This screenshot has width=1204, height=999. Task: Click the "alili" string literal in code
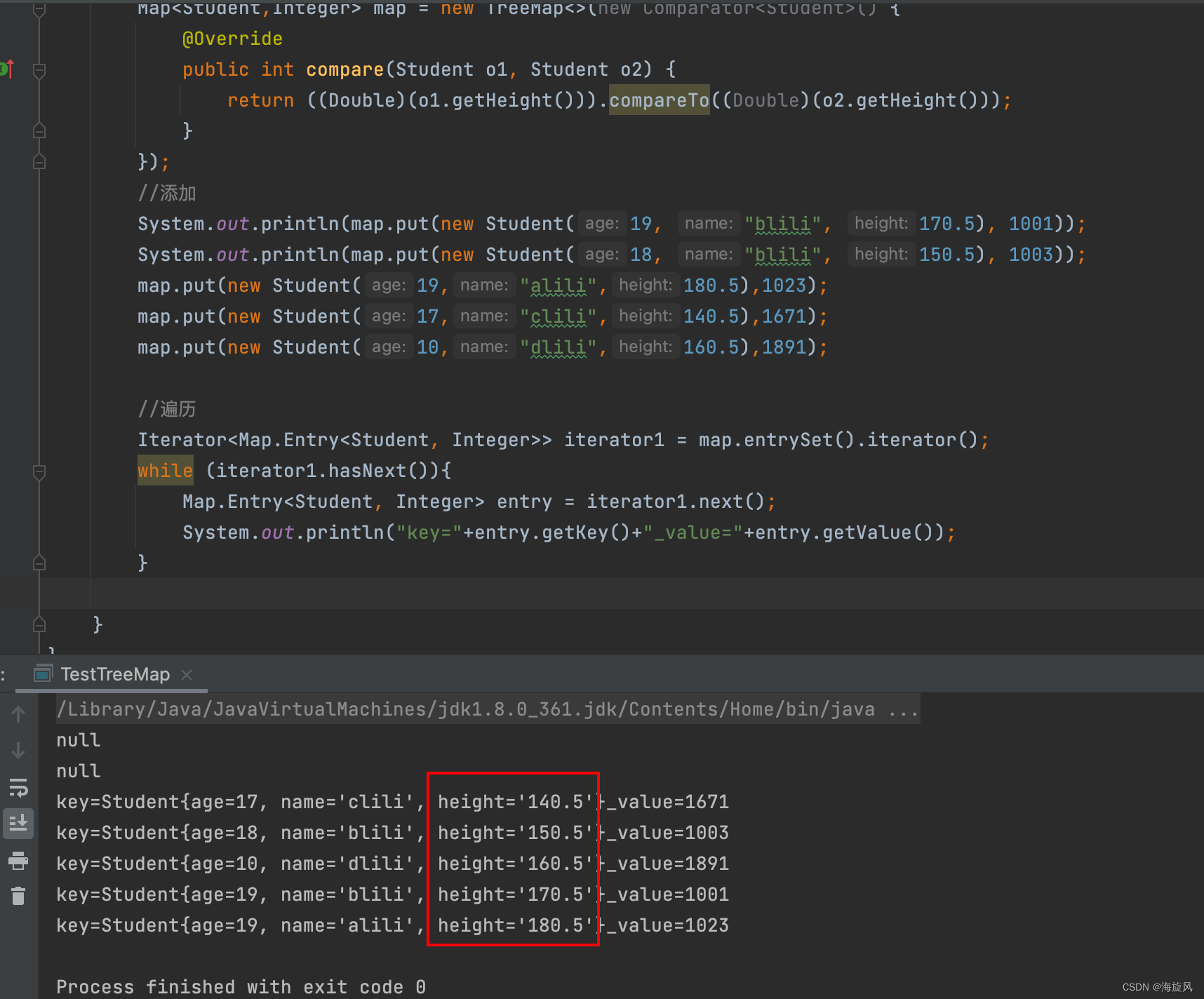[558, 286]
